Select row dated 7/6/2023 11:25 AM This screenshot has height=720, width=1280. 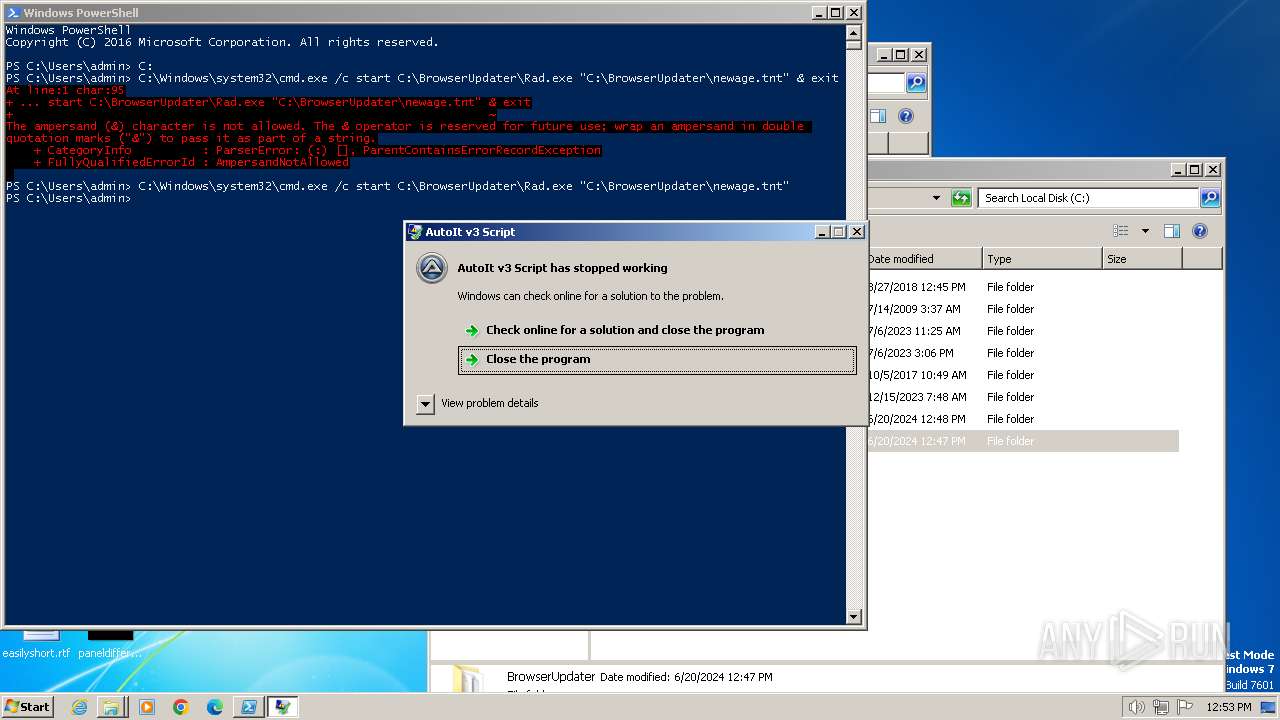pyautogui.click(x=1022, y=331)
